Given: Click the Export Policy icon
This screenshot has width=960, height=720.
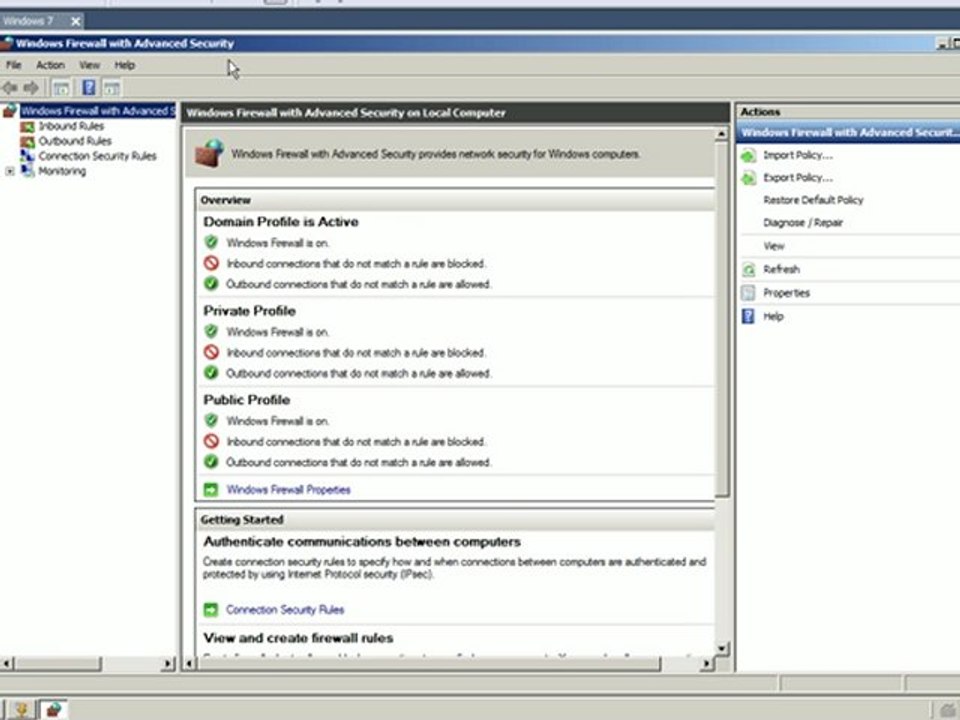Looking at the screenshot, I should (748, 178).
